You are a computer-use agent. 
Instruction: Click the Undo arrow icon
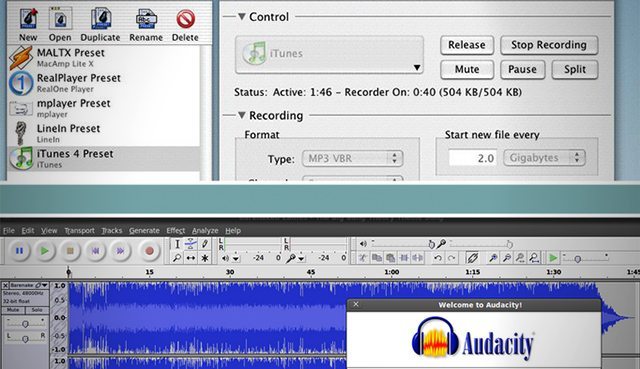tap(438, 258)
